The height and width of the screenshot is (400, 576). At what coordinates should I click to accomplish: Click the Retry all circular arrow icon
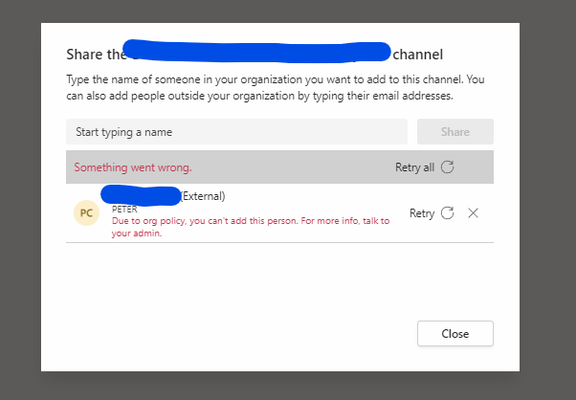(447, 167)
